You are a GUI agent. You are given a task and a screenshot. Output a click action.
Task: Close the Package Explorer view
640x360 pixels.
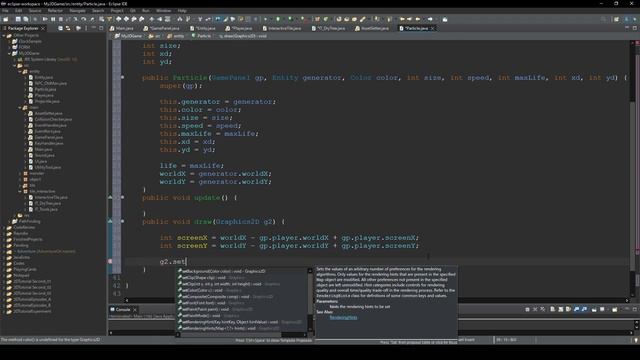tap(43, 28)
